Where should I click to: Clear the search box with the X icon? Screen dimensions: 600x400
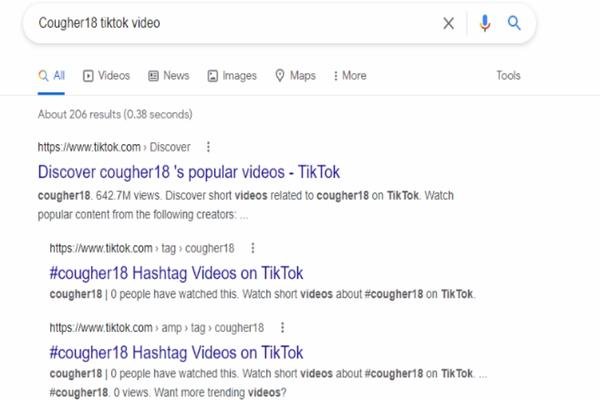448,23
